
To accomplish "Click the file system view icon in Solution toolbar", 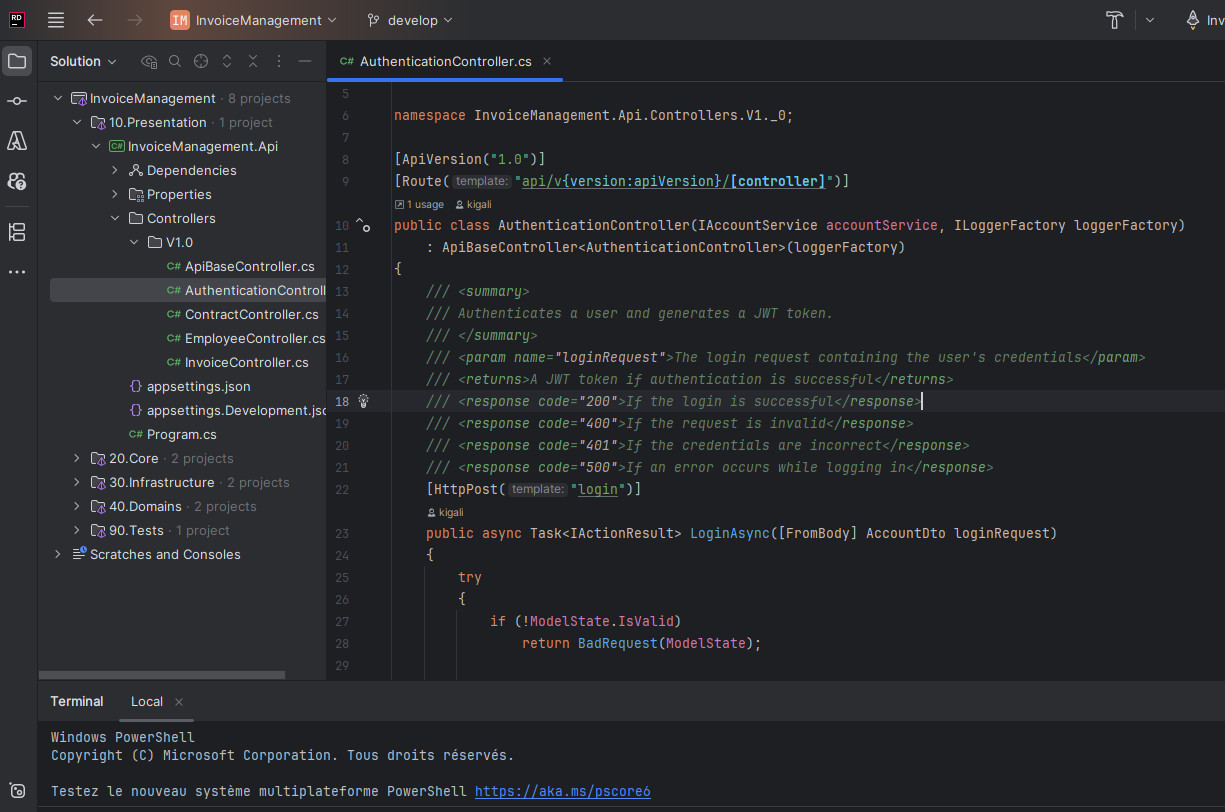I will [x=149, y=61].
